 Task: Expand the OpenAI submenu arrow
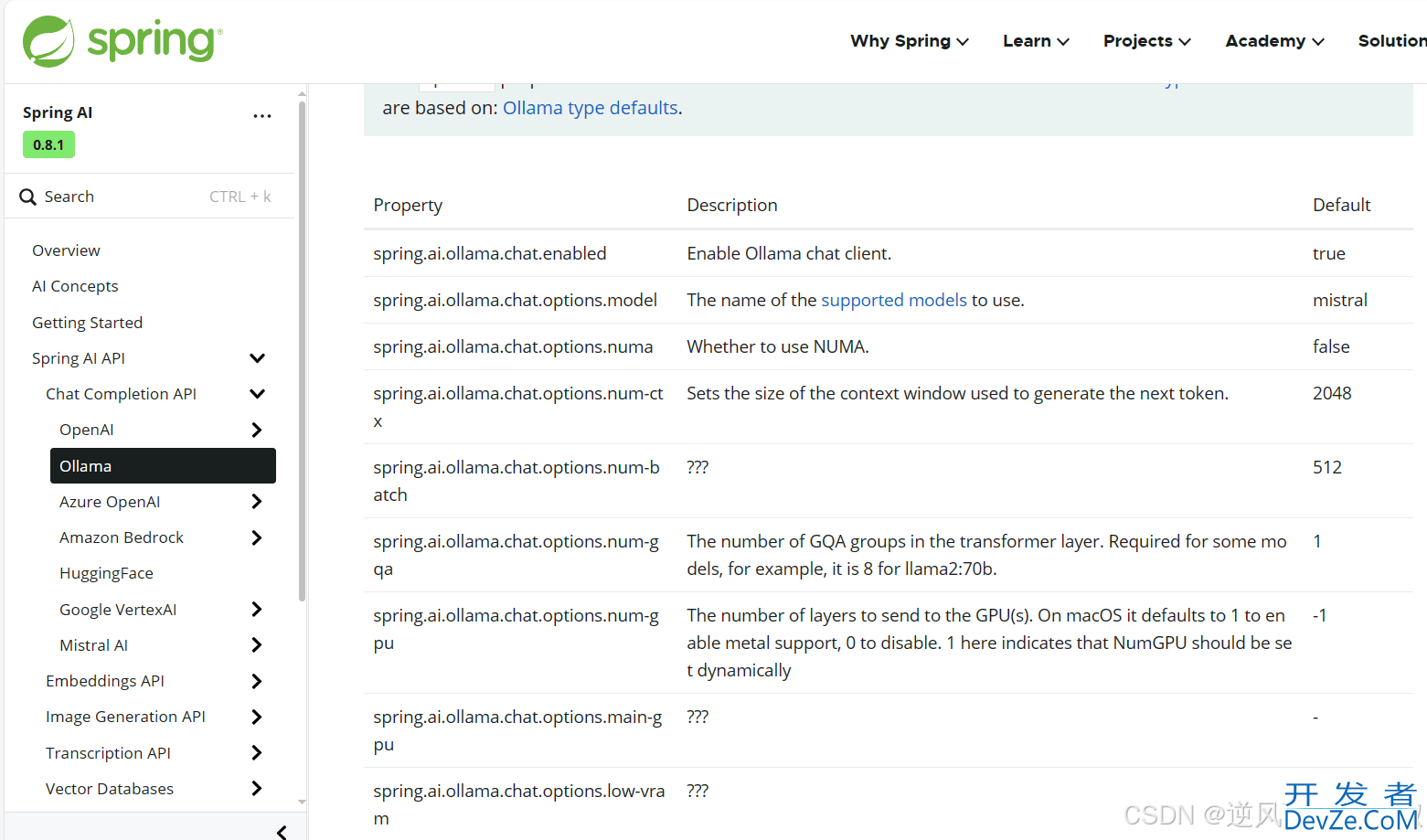257,430
